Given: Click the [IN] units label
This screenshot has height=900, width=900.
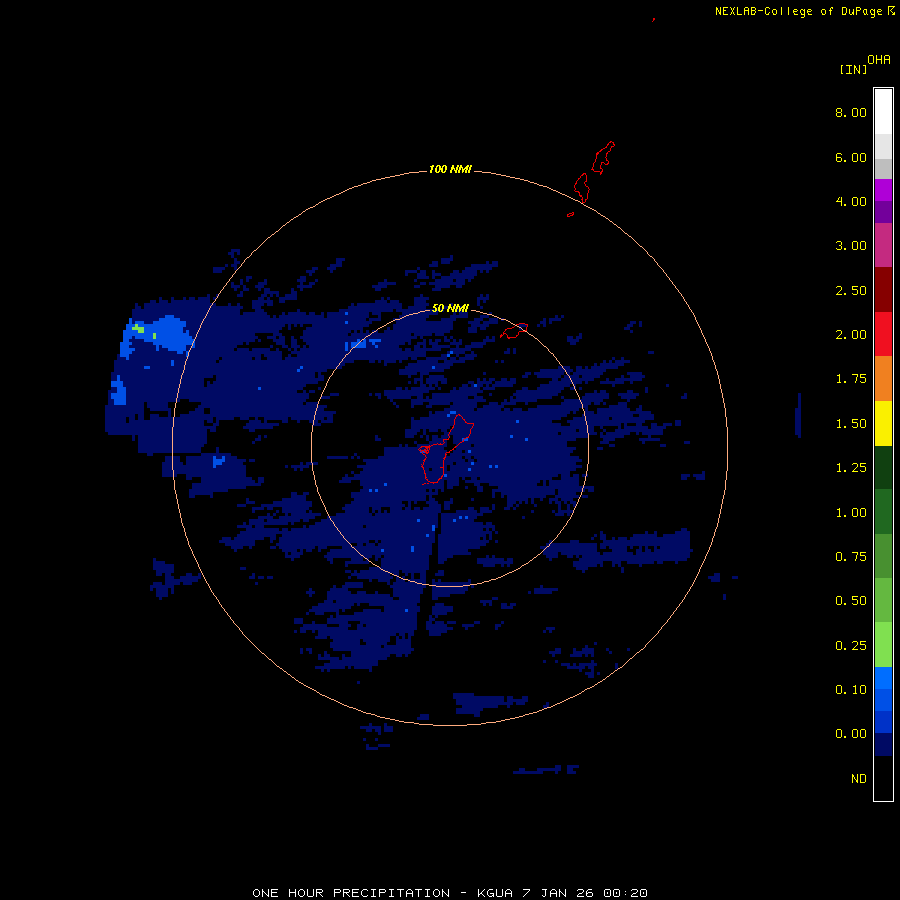Looking at the screenshot, I should pyautogui.click(x=853, y=69).
